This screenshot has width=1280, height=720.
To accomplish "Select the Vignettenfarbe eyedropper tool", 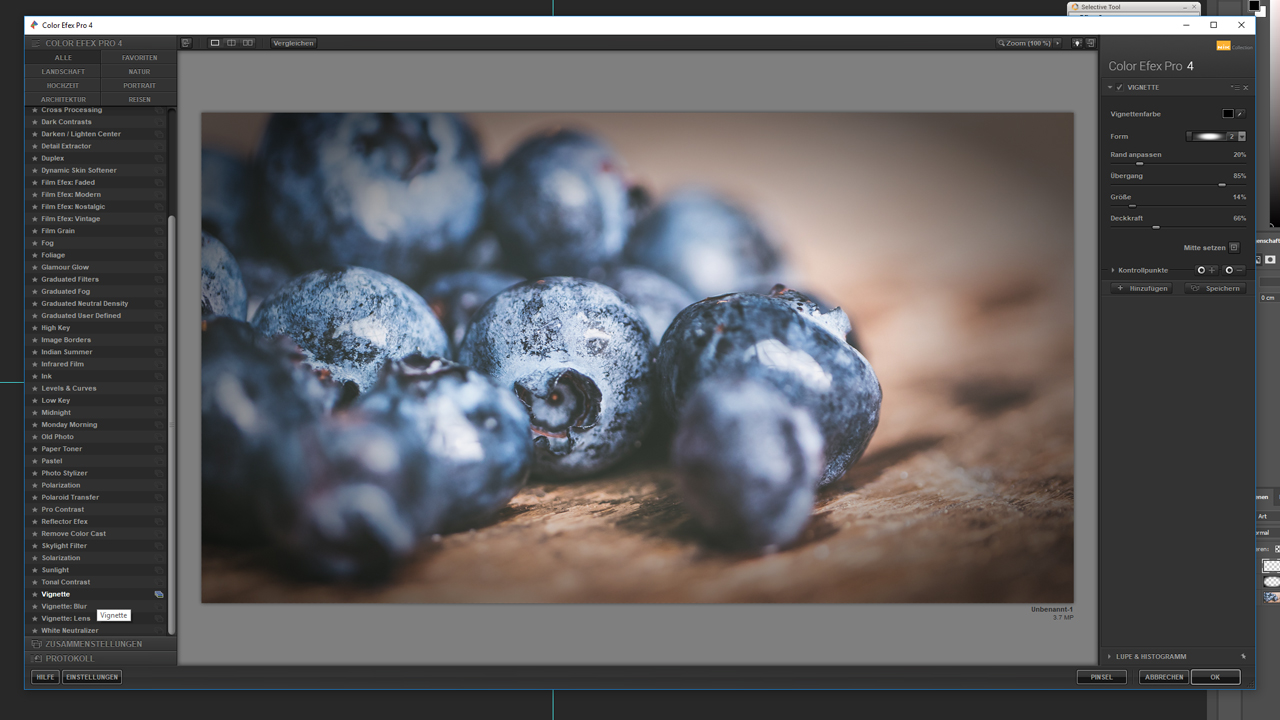I will coord(1241,114).
